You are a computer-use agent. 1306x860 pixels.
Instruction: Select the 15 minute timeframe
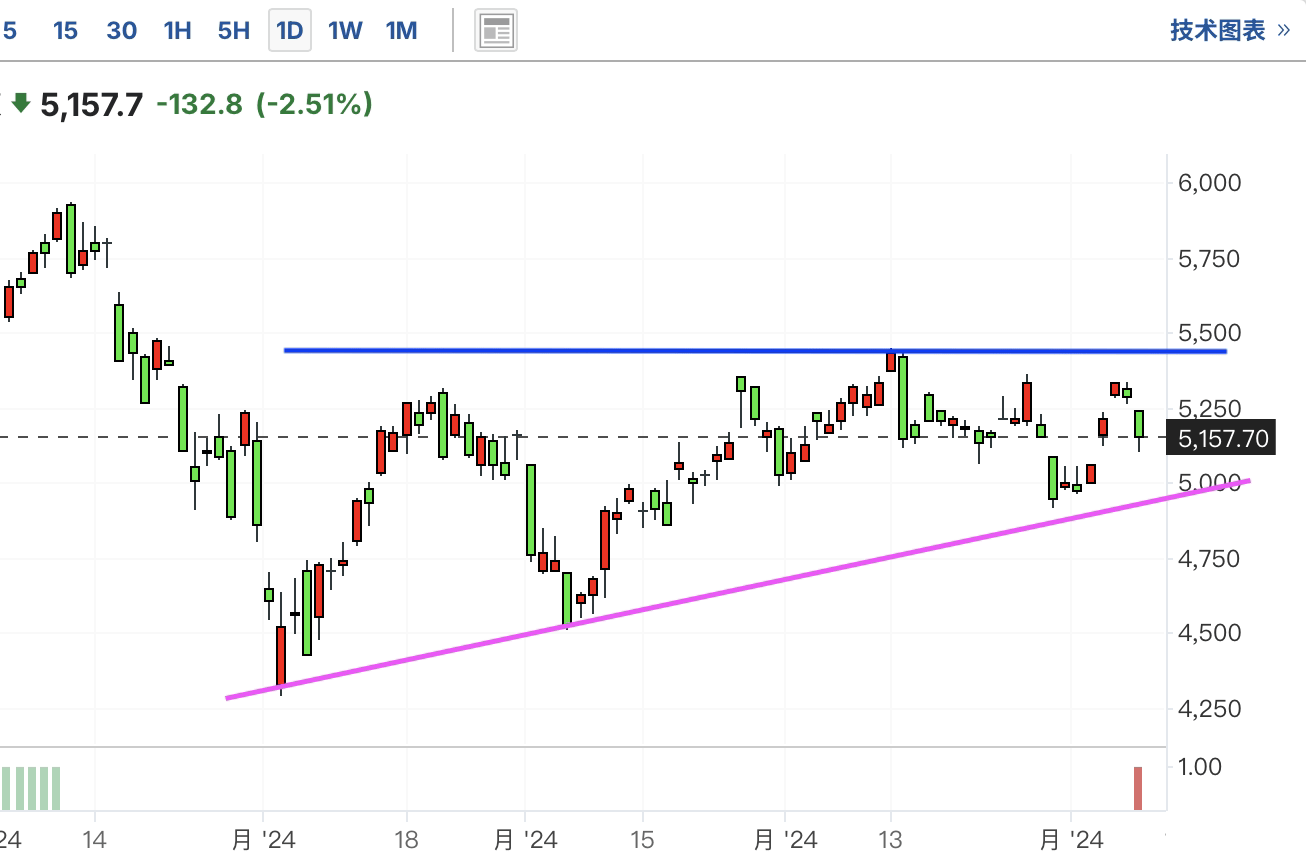[x=65, y=31]
